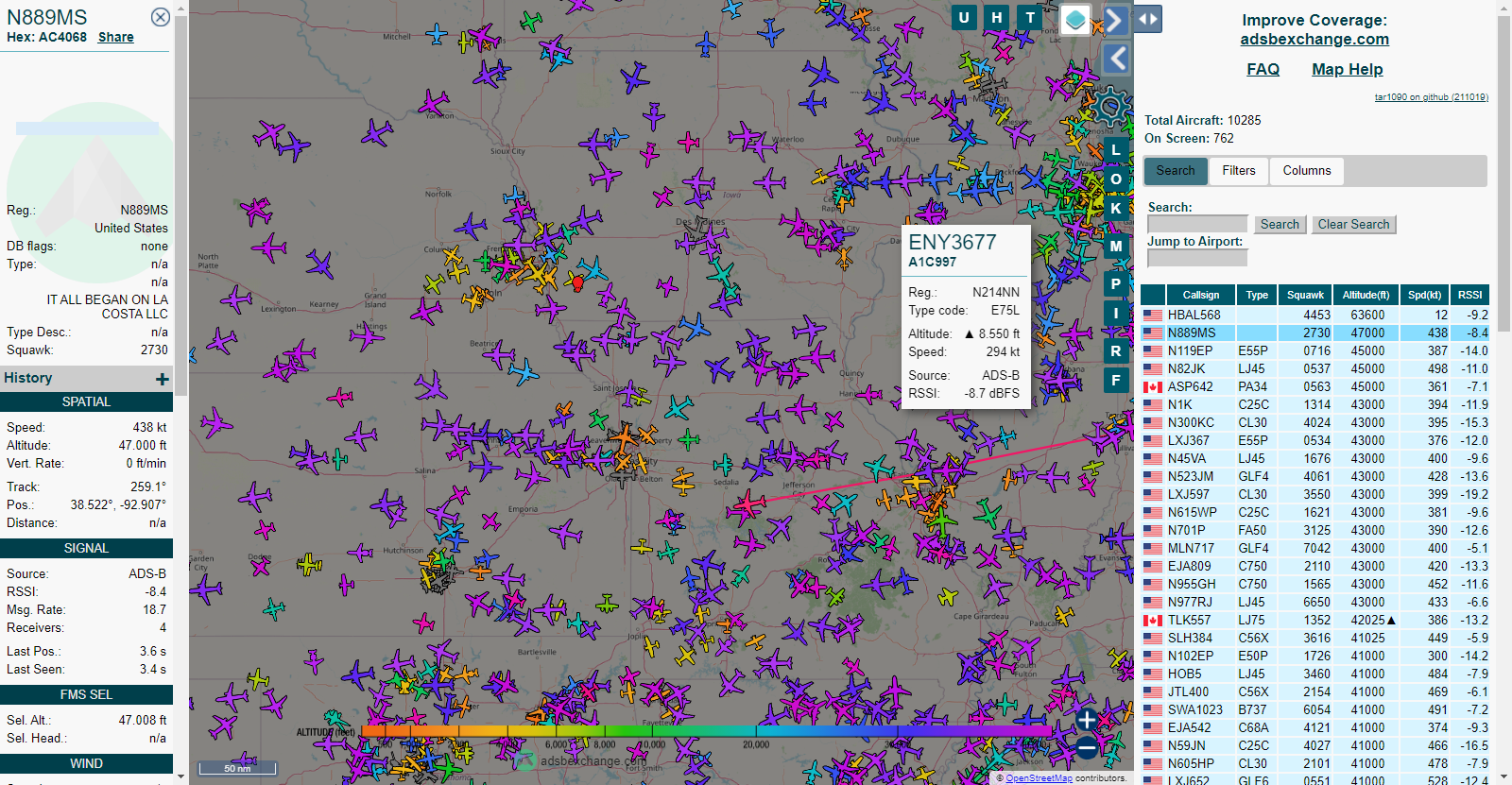Sort table by Callsign column
The height and width of the screenshot is (785, 1512).
point(1200,295)
